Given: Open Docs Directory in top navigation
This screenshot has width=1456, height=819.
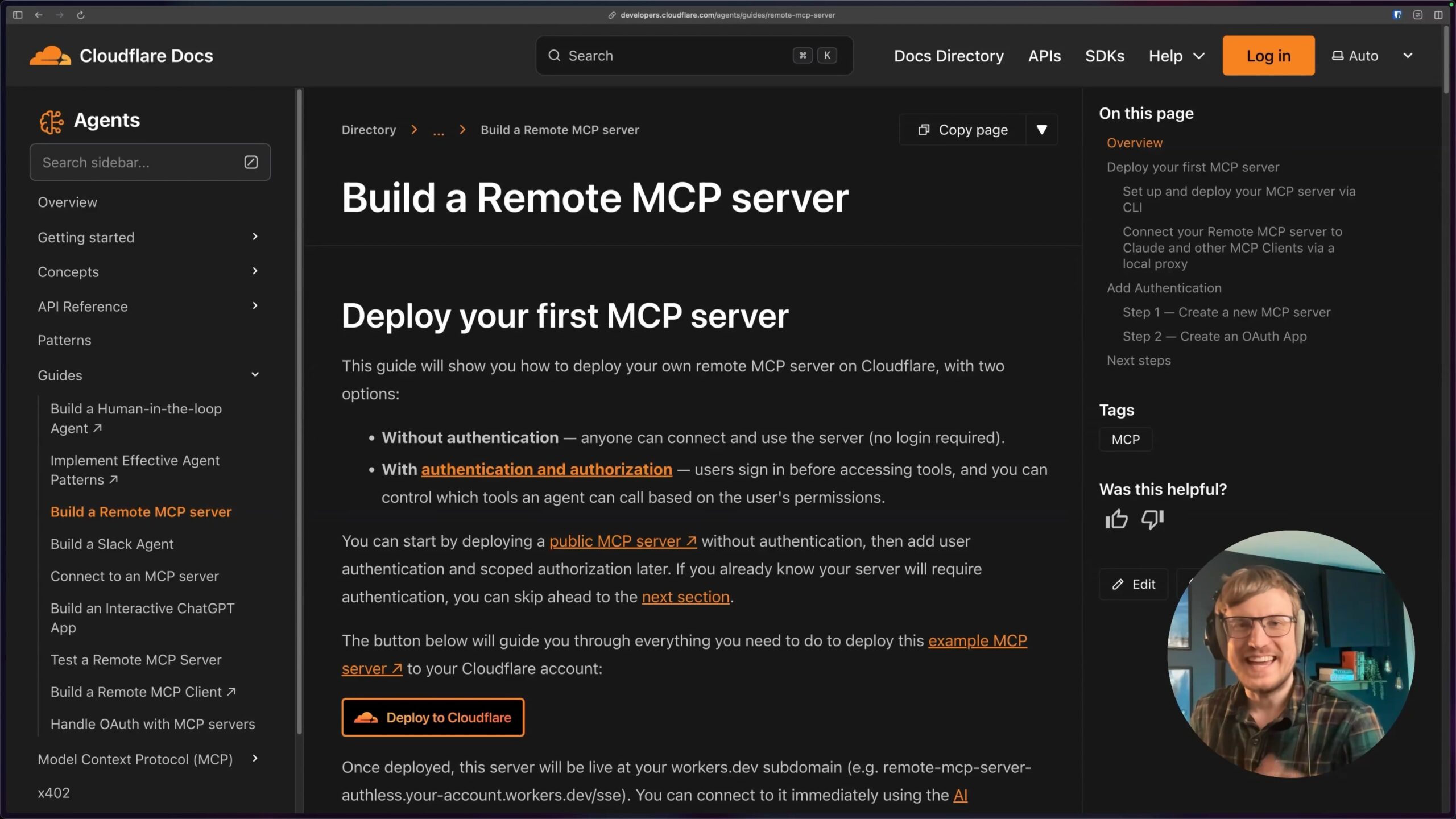Looking at the screenshot, I should click(x=949, y=56).
